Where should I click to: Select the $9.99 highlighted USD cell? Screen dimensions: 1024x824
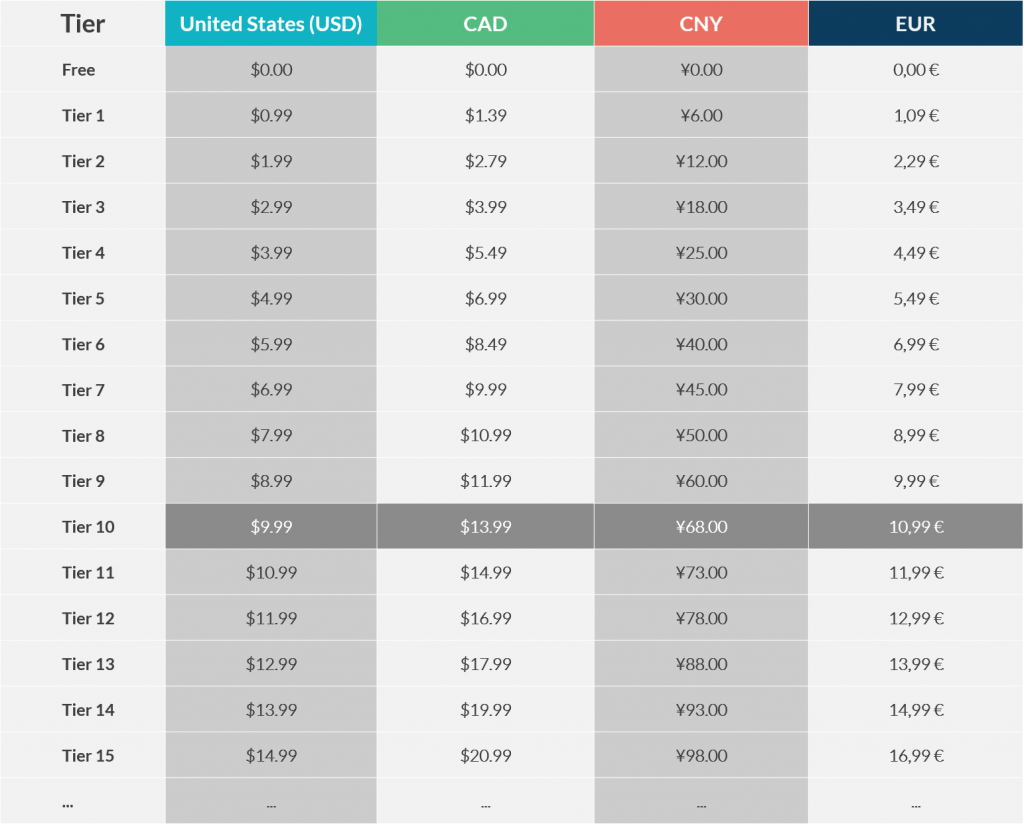[271, 526]
